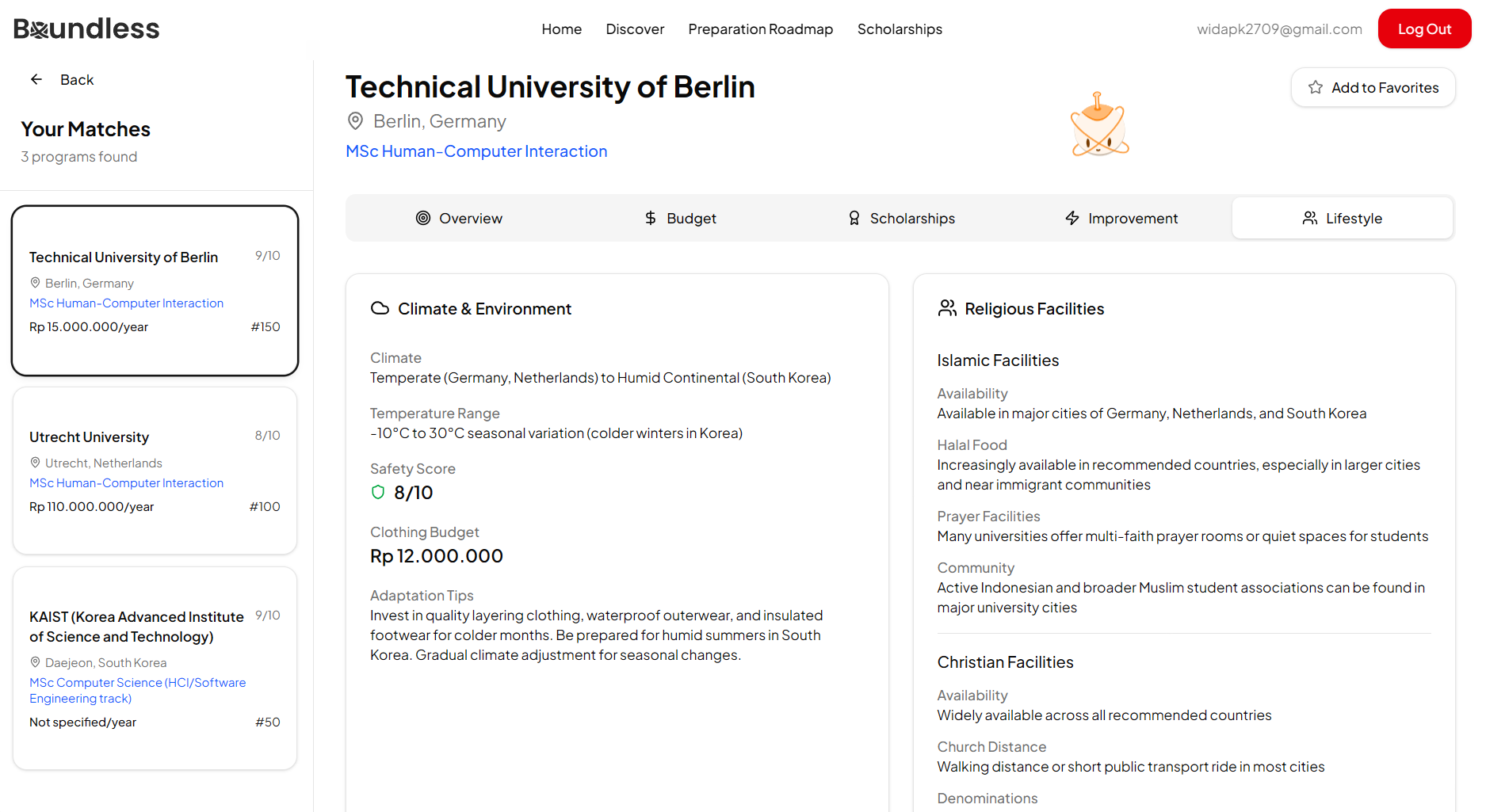Click the Lifestyle people icon
Image resolution: width=1486 pixels, height=812 pixels.
point(1310,218)
